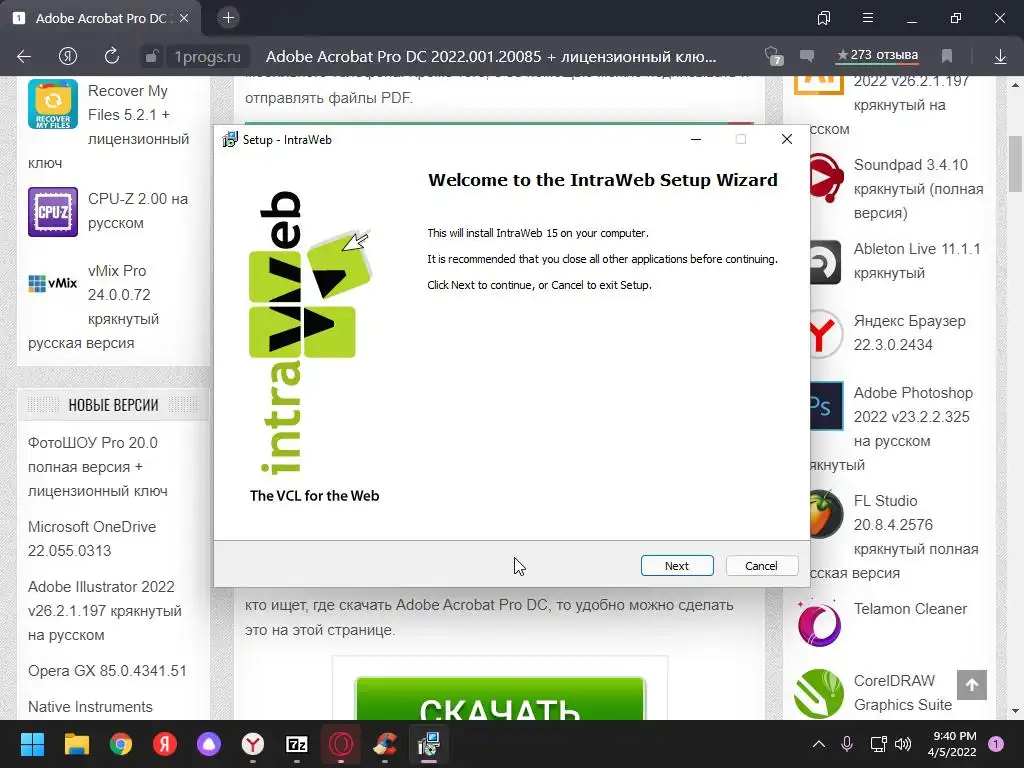Open Recover My Files thumbnail icon
Image resolution: width=1024 pixels, height=768 pixels.
[x=53, y=104]
